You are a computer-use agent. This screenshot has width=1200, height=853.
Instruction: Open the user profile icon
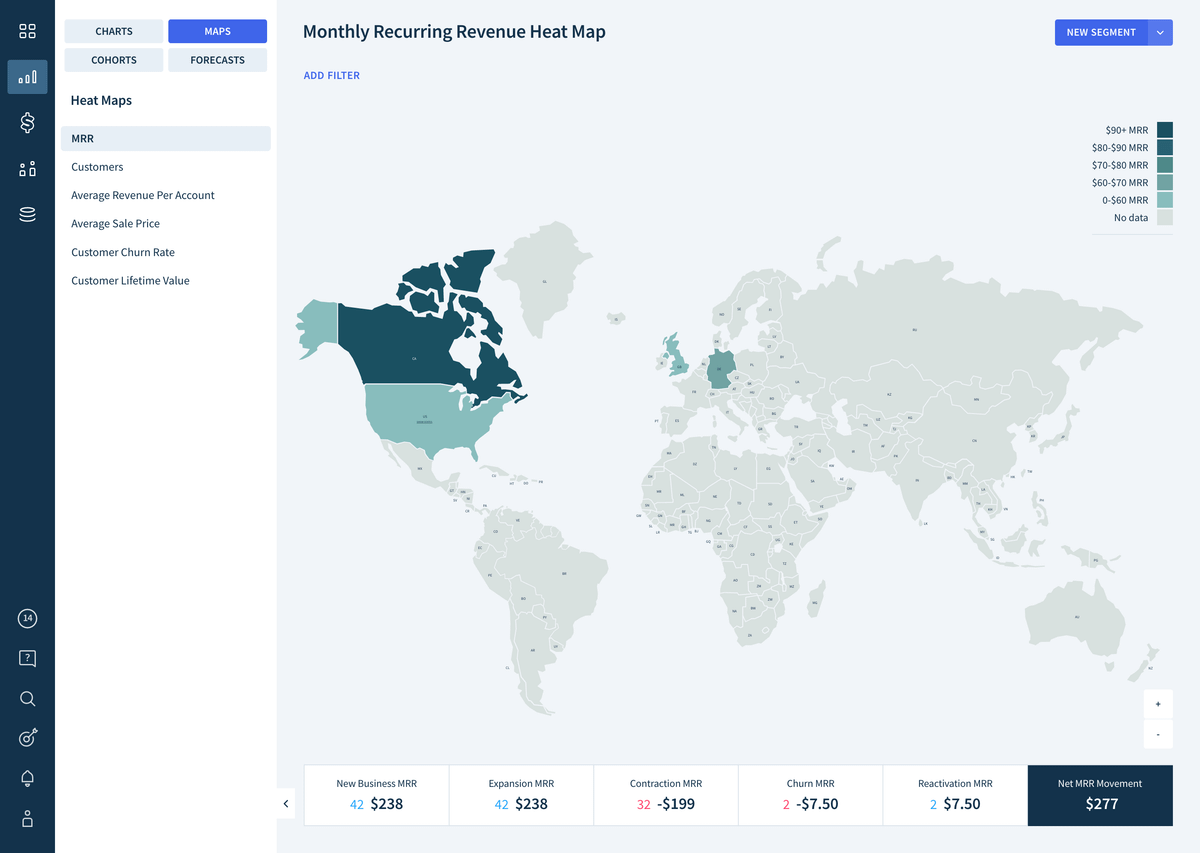[x=27, y=818]
